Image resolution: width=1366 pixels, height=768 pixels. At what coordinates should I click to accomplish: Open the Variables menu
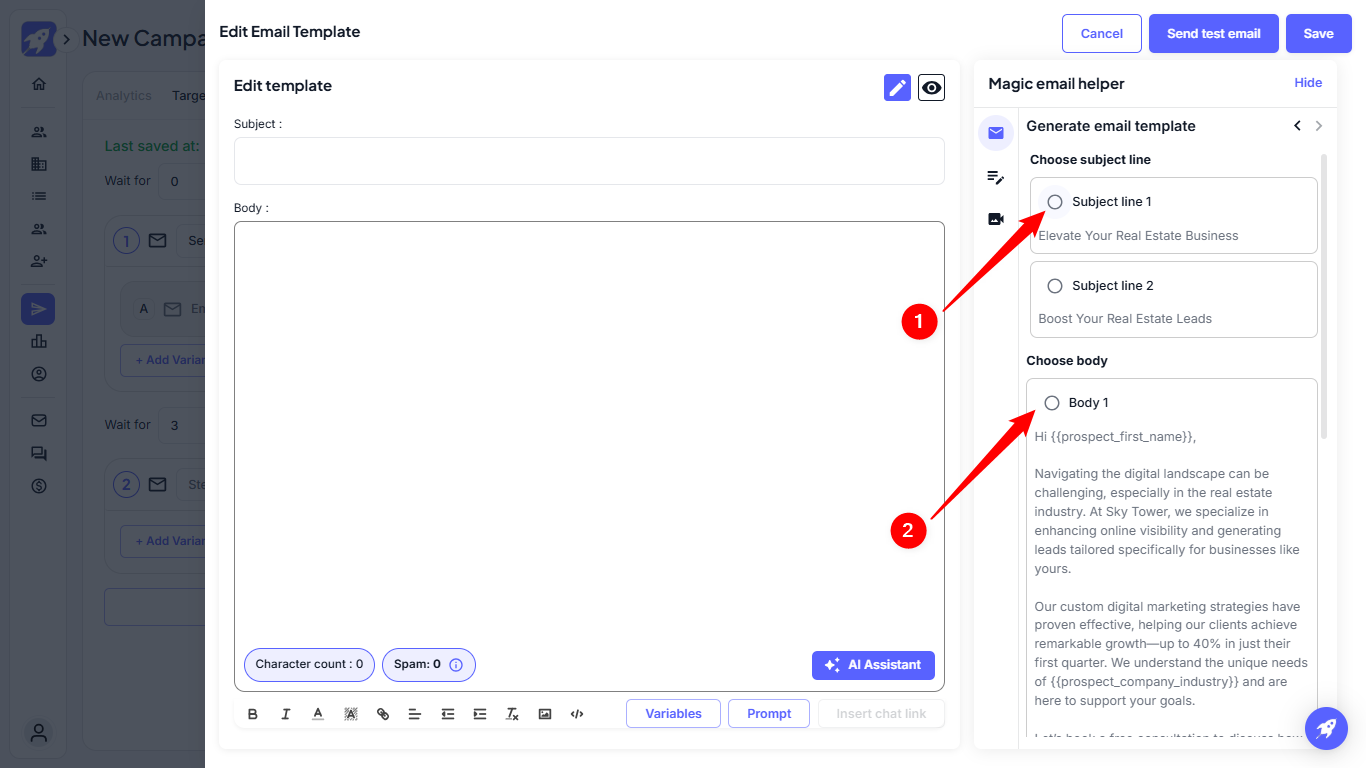pos(673,714)
